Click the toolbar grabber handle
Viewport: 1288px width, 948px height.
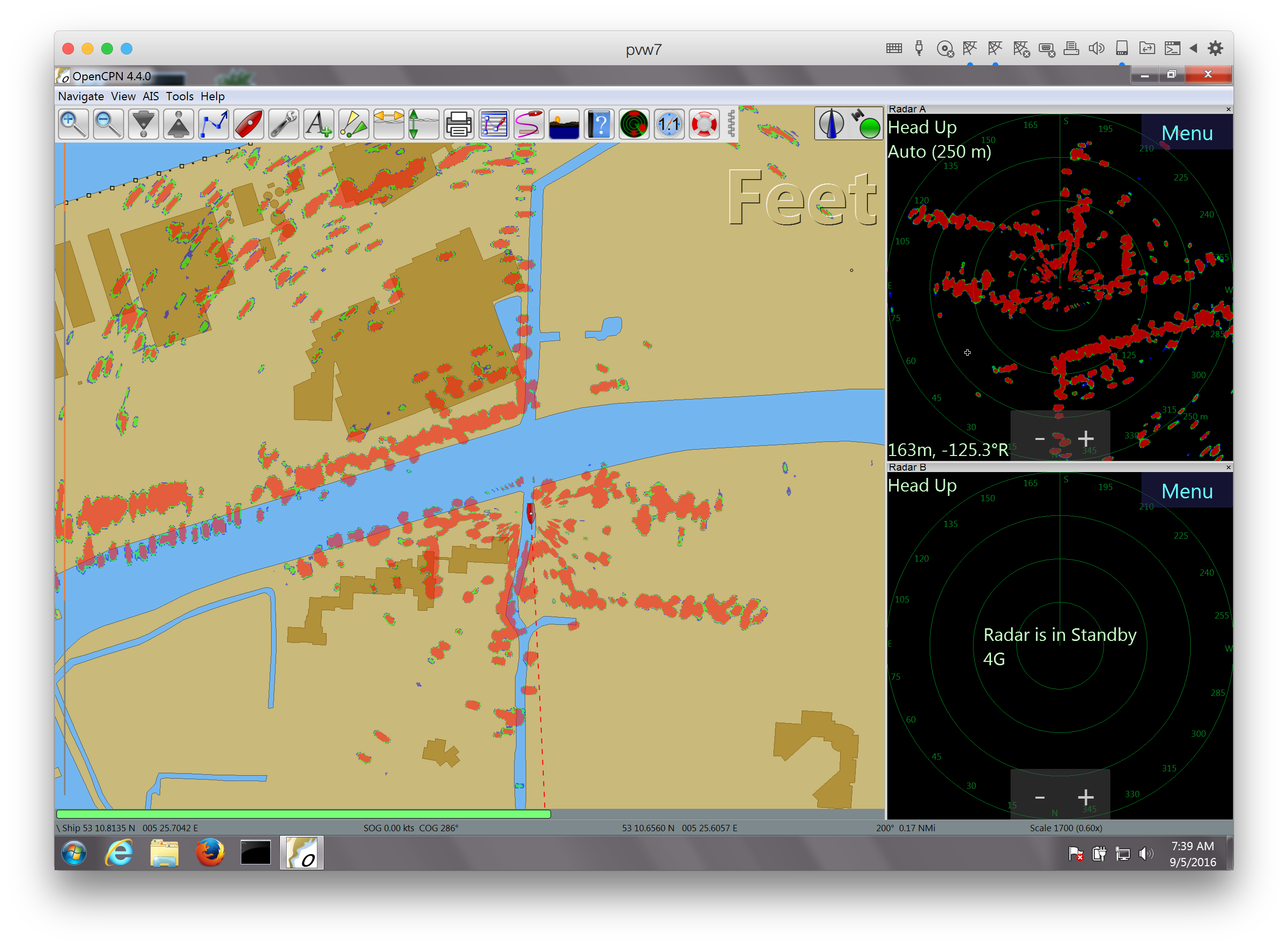(x=731, y=124)
